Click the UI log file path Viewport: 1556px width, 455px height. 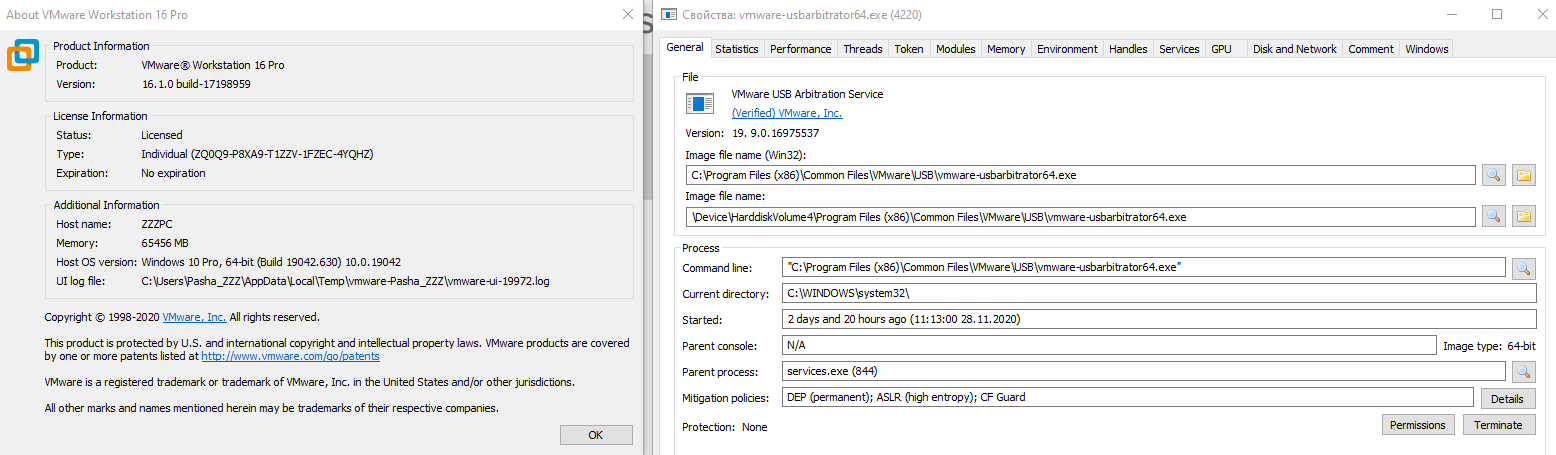(x=345, y=281)
